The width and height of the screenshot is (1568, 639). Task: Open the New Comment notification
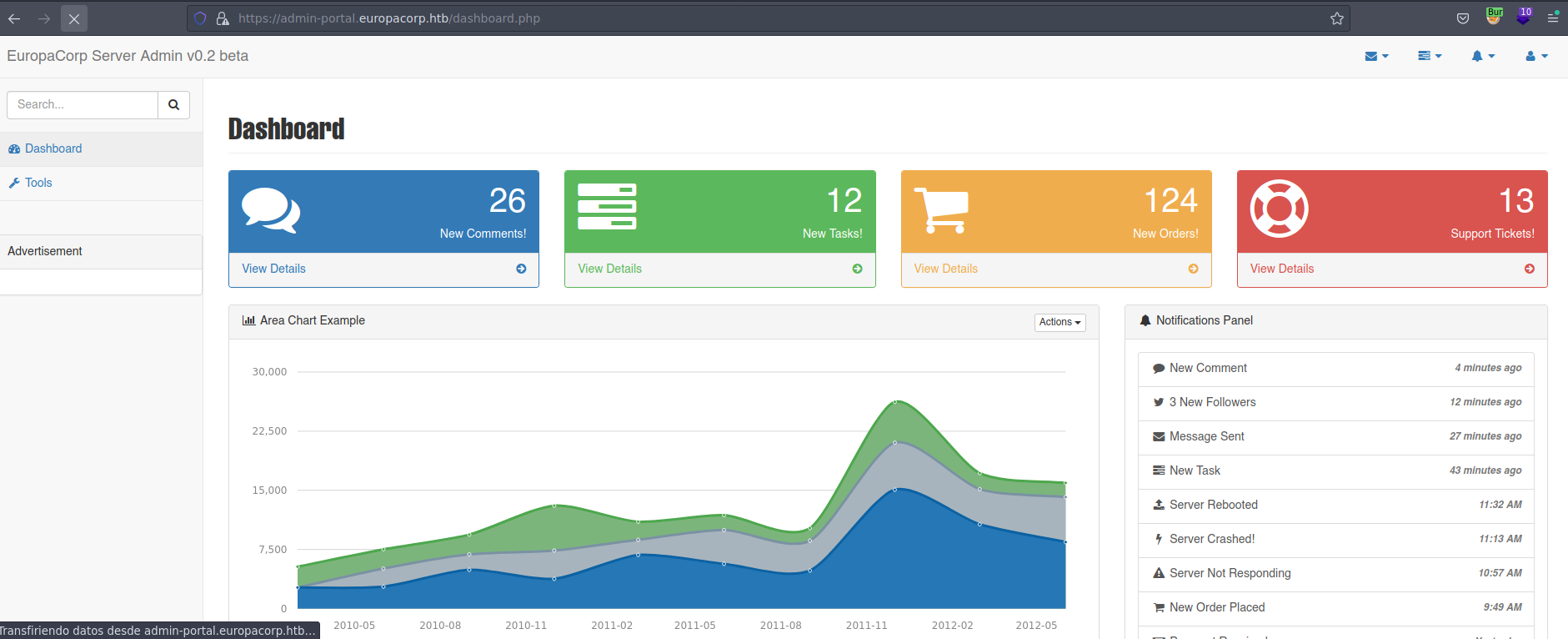1337,368
